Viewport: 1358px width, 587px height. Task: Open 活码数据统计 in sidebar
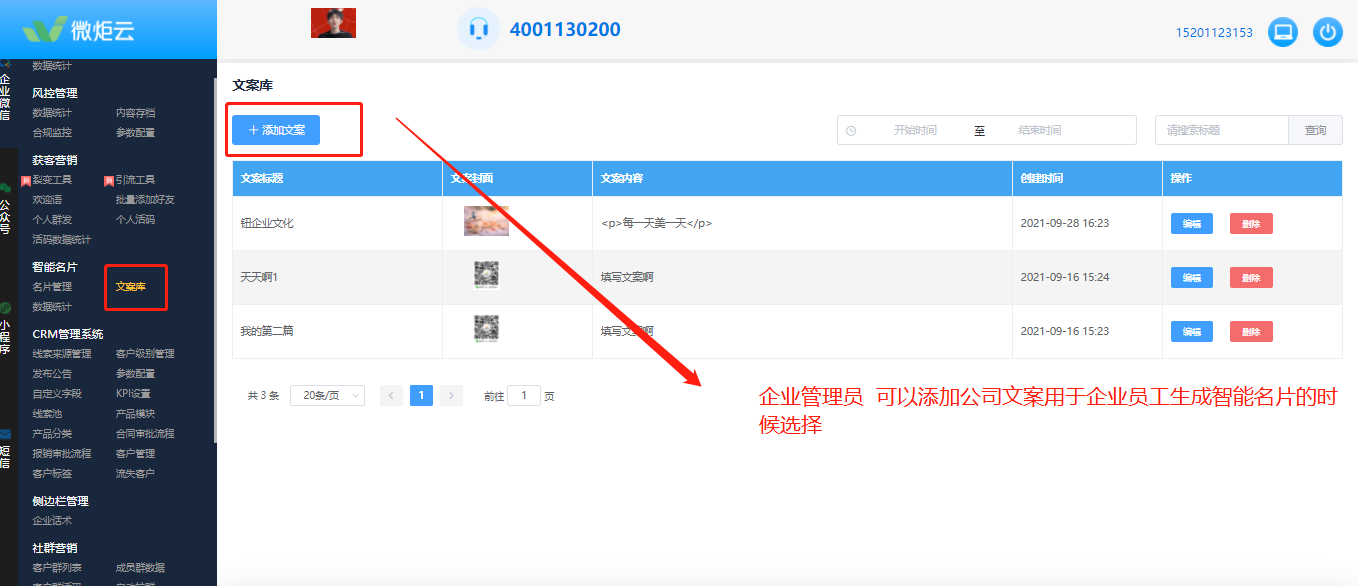(x=62, y=239)
